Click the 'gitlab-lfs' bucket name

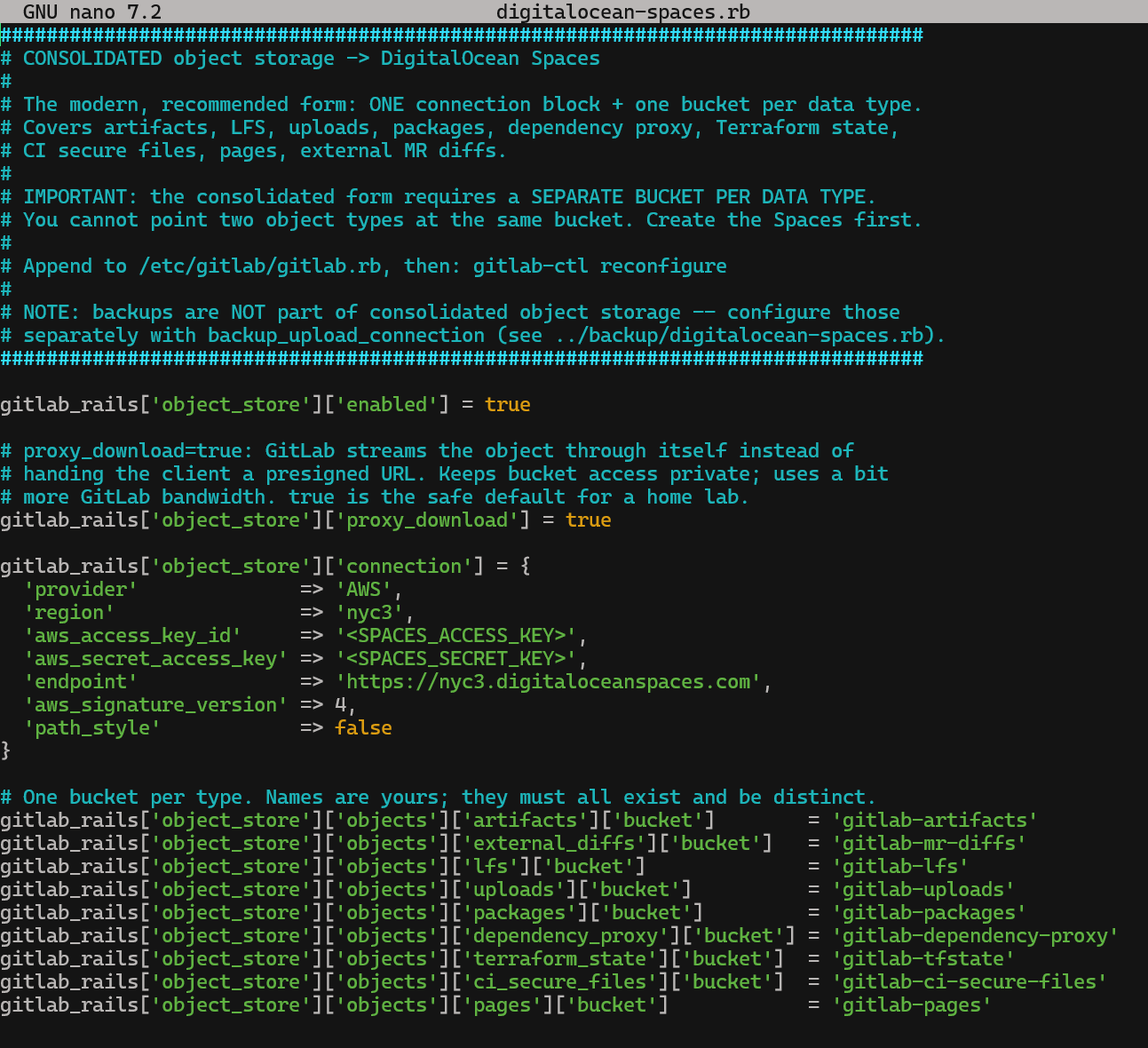[x=900, y=867]
